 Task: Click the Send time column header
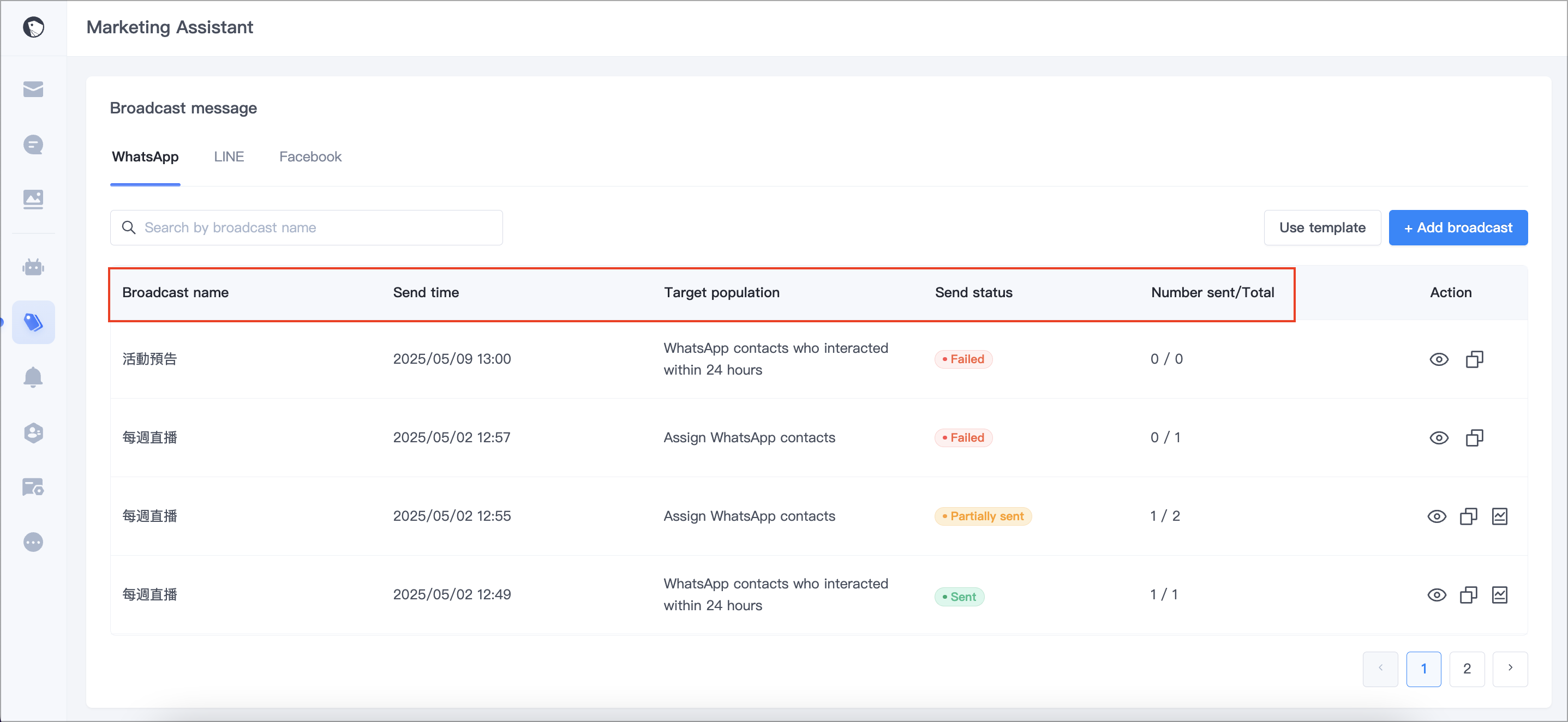click(426, 293)
